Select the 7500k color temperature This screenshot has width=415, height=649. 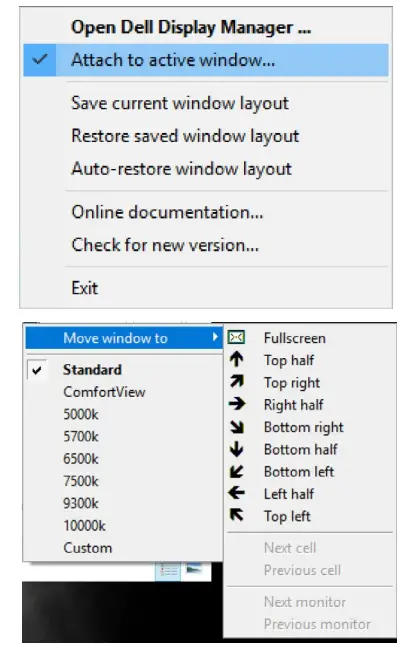click(x=81, y=481)
